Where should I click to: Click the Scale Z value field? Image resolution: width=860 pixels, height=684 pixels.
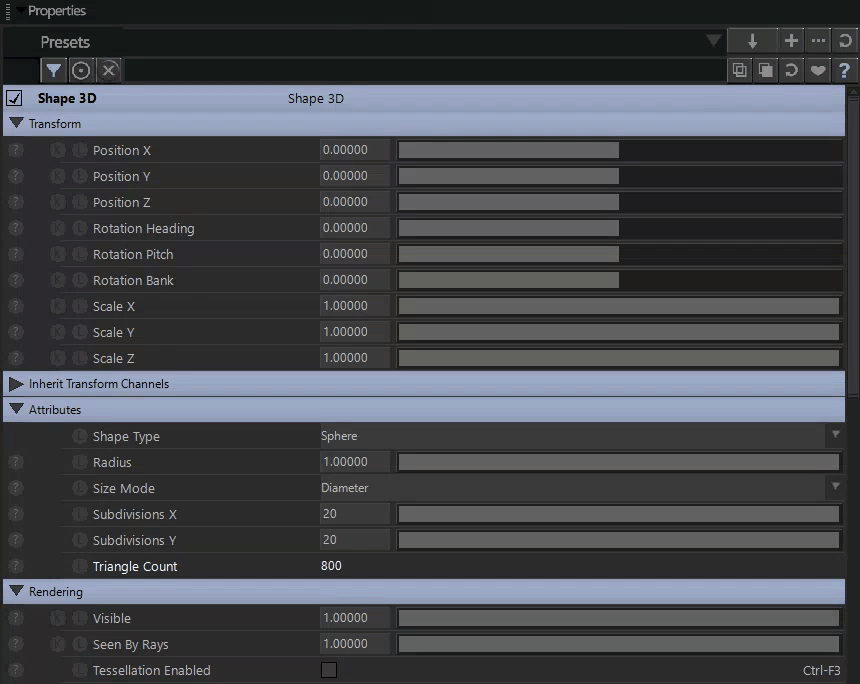(355, 358)
